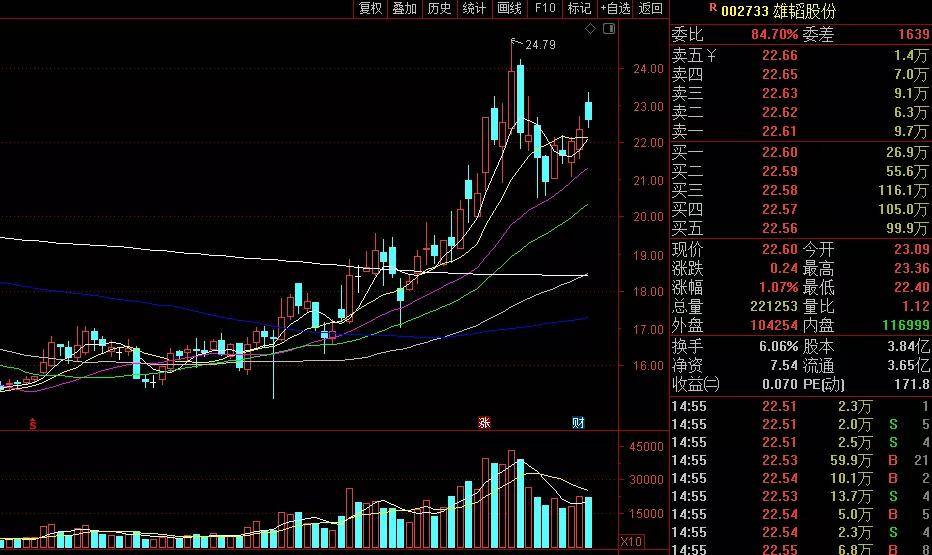
Task: Expand the 卖五 order book arrow
Action: [711, 55]
